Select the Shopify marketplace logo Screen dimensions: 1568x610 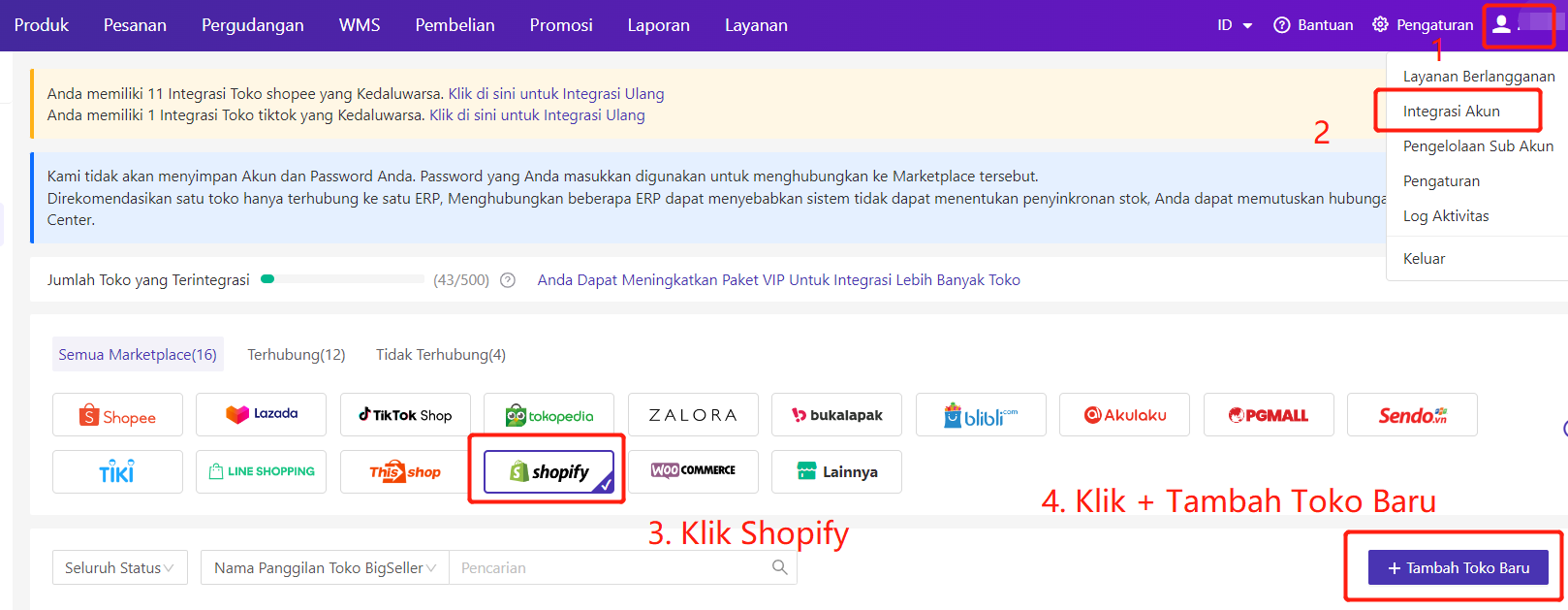(549, 472)
